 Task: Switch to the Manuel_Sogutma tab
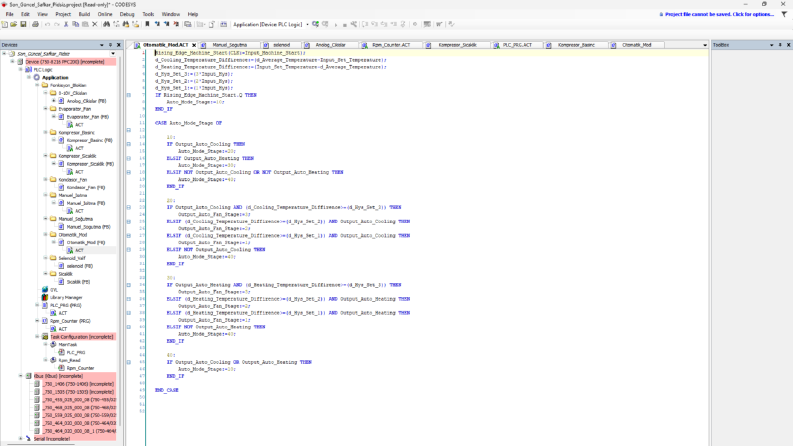click(x=230, y=45)
